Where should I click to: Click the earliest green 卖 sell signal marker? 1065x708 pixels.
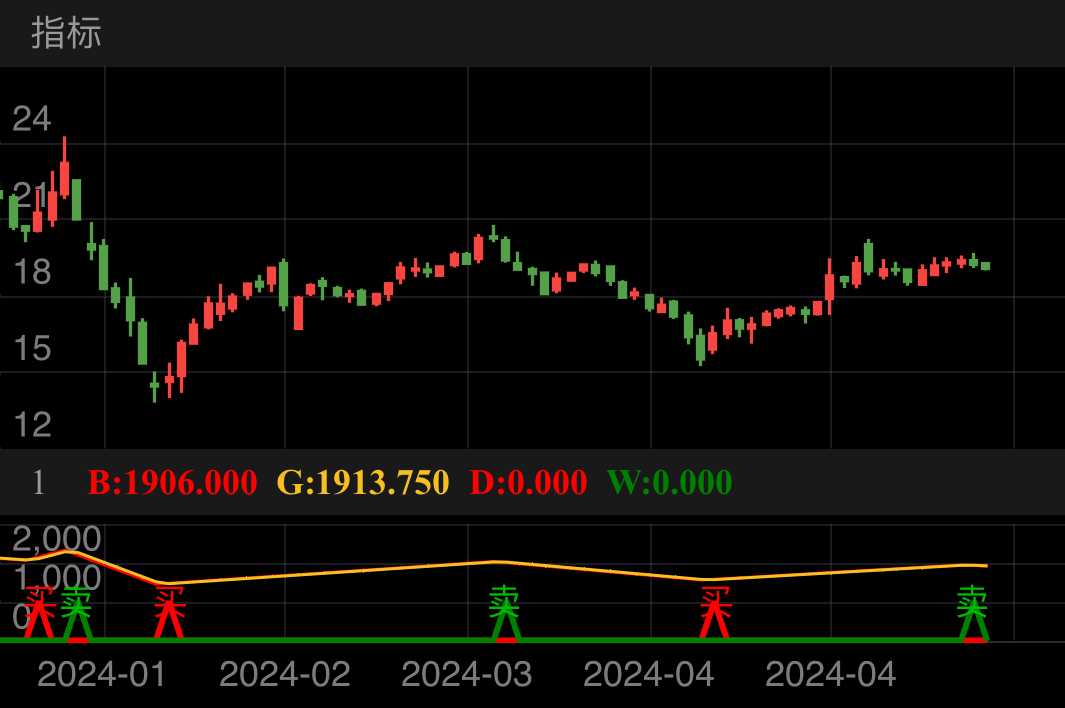pos(76,612)
